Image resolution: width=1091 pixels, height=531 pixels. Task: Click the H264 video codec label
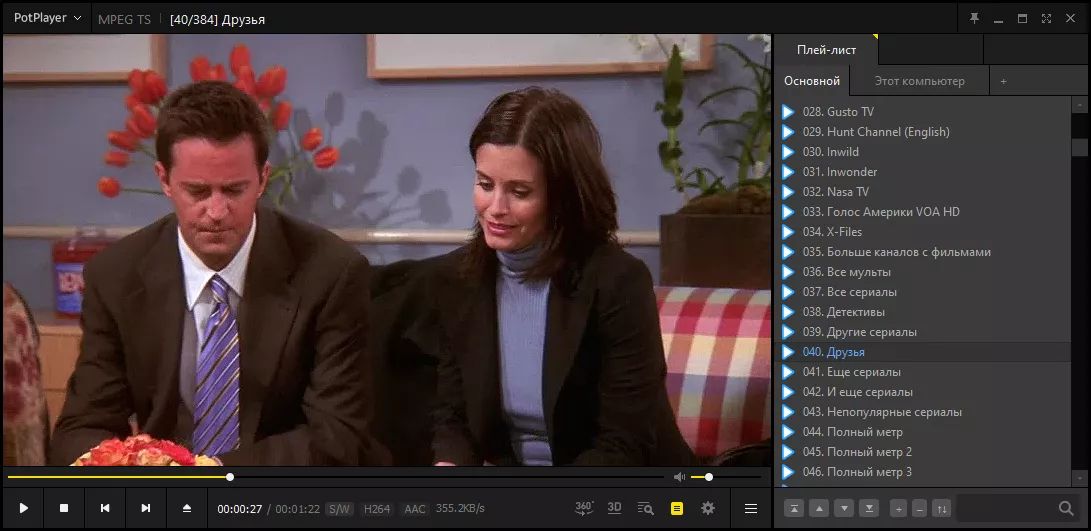tap(377, 509)
